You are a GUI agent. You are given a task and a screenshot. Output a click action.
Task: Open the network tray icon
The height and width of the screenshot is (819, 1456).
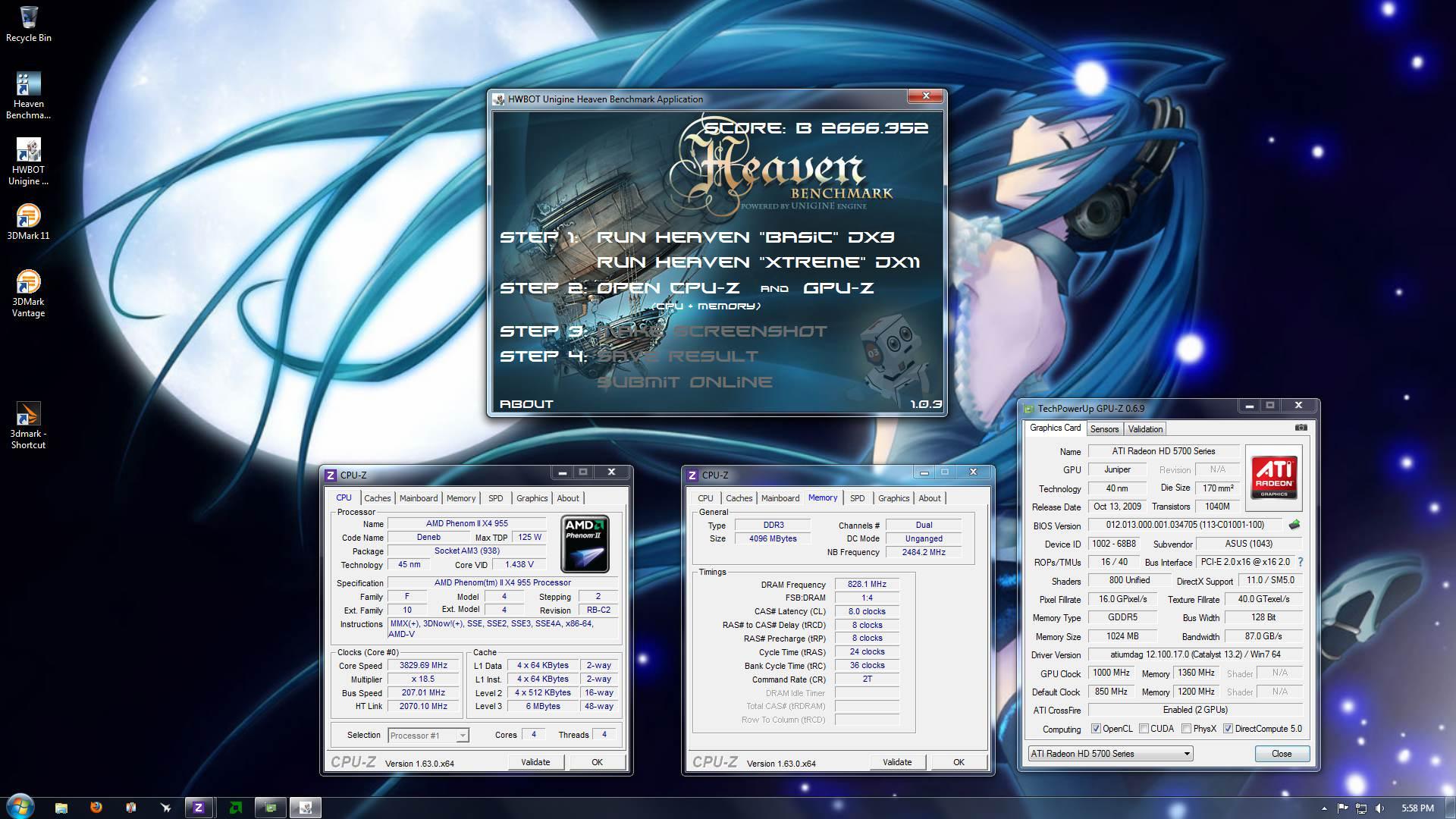[1361, 808]
